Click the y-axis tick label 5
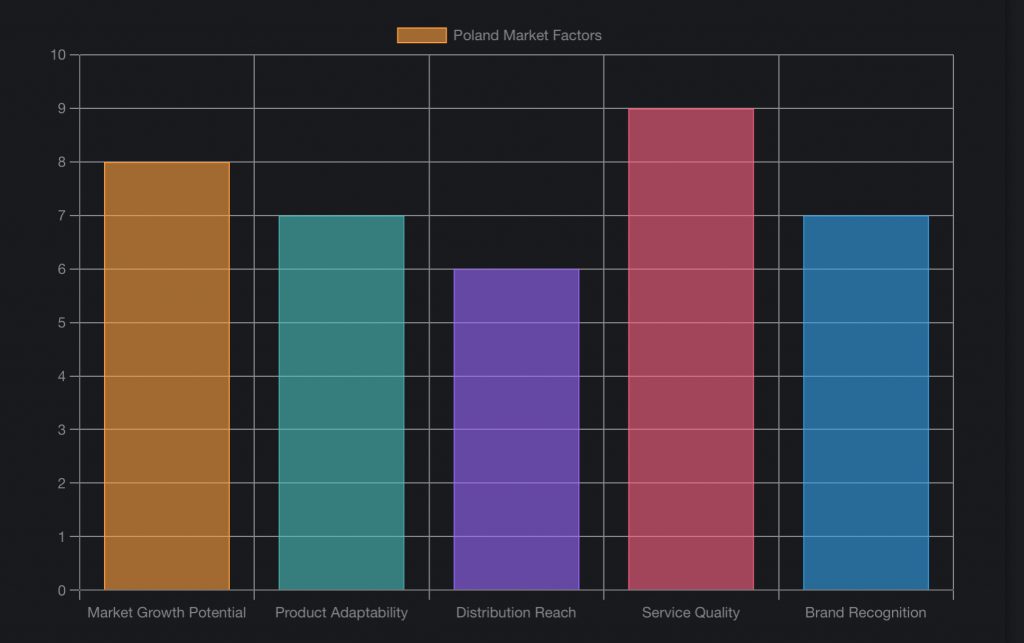Screen dimensions: 1024x643 (x=62, y=323)
